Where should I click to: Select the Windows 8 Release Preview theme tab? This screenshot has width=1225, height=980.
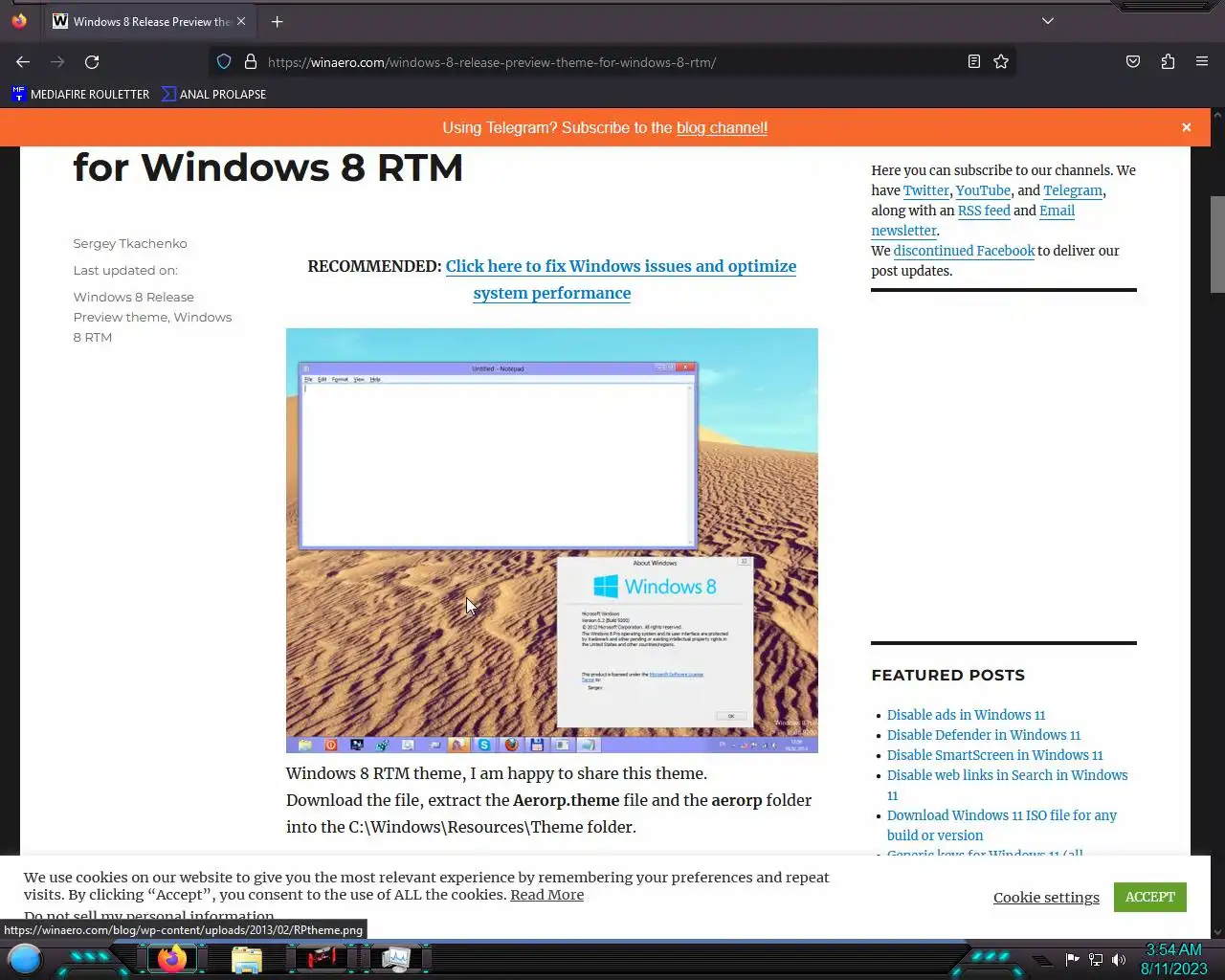point(150,21)
